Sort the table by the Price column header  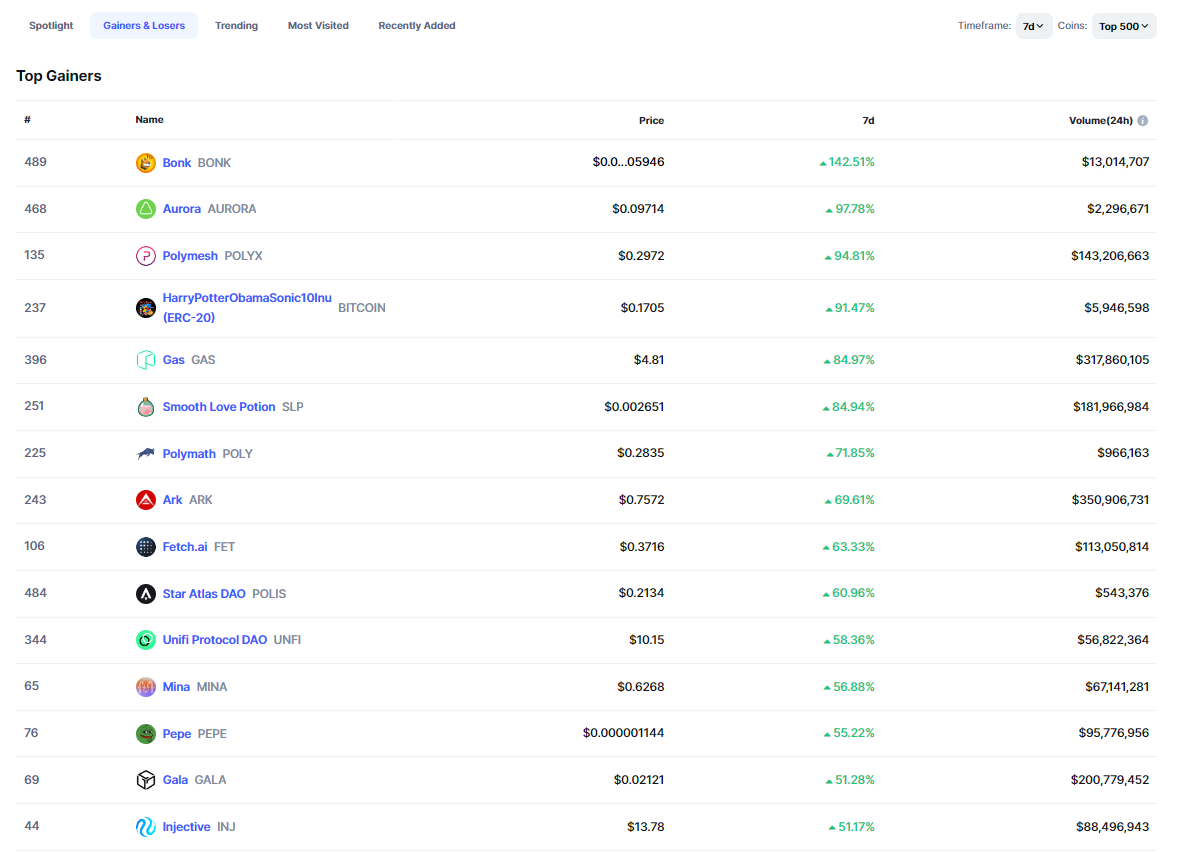click(651, 120)
